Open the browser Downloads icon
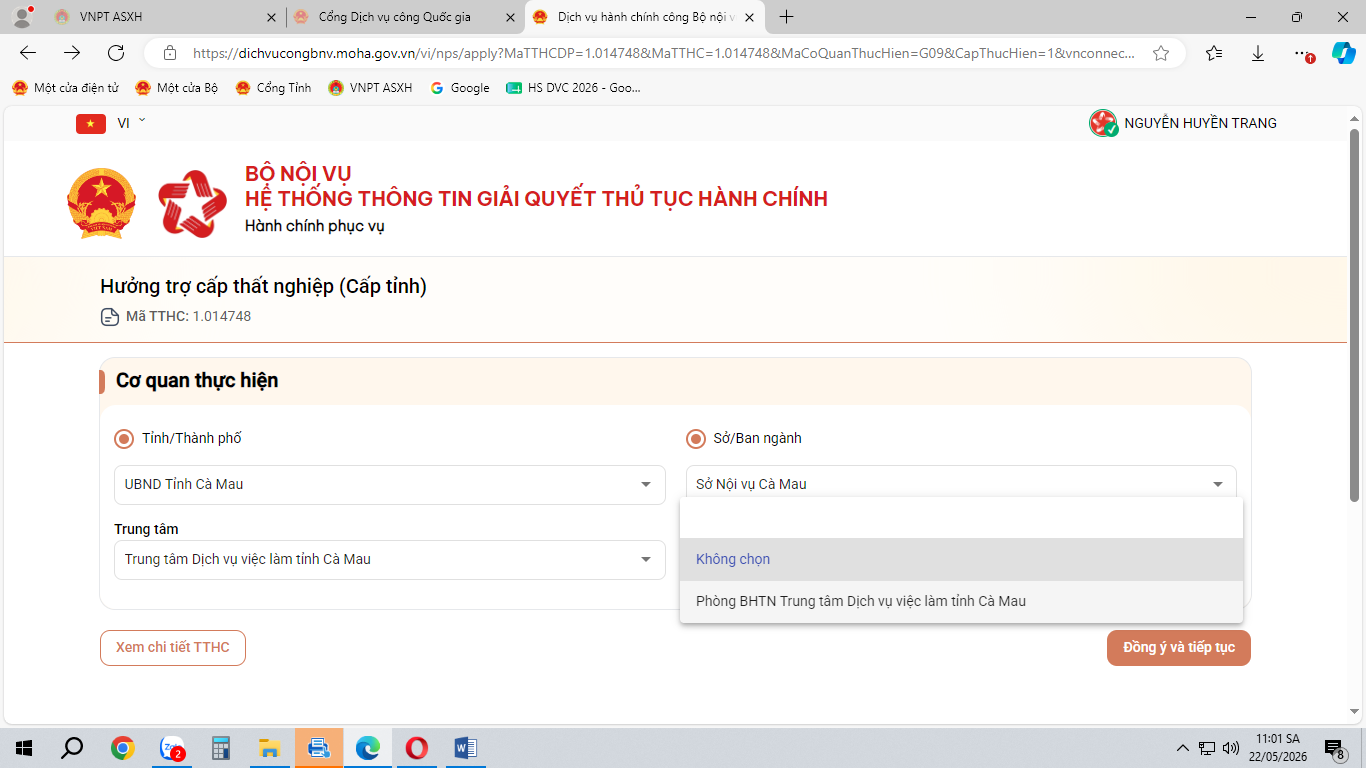The width and height of the screenshot is (1366, 768). [x=1258, y=53]
